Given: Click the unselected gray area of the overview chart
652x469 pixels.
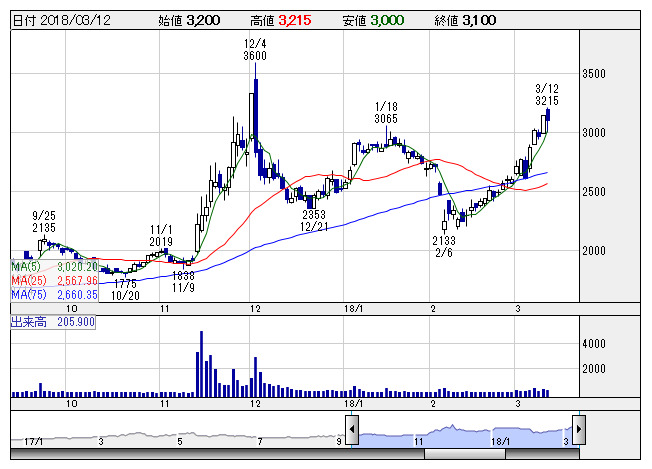Looking at the screenshot, I should click(180, 435).
